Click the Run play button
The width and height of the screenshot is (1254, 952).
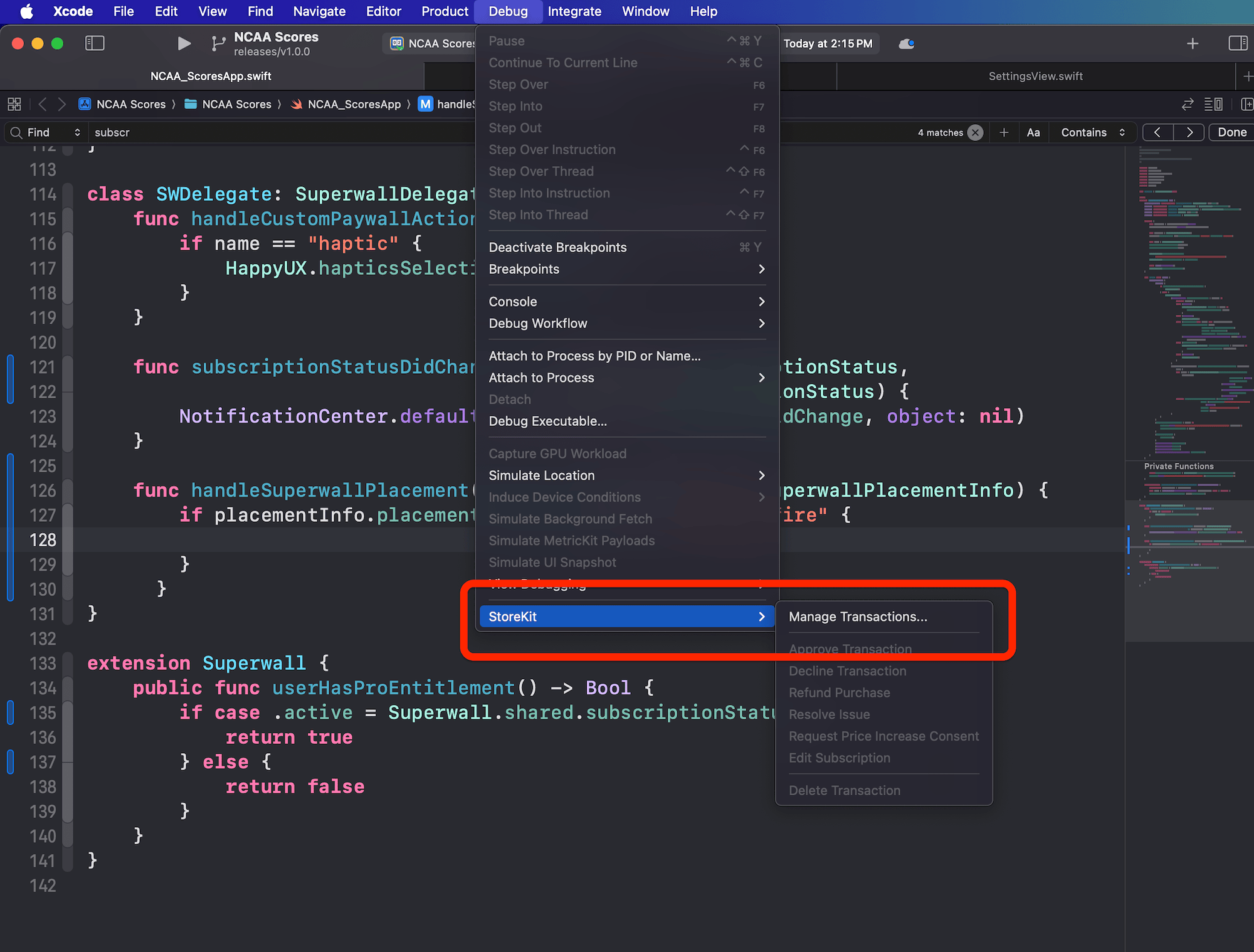(x=184, y=43)
